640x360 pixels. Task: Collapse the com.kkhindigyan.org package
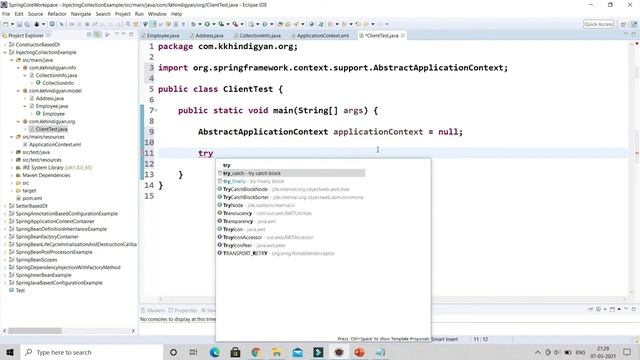pyautogui.click(x=18, y=122)
